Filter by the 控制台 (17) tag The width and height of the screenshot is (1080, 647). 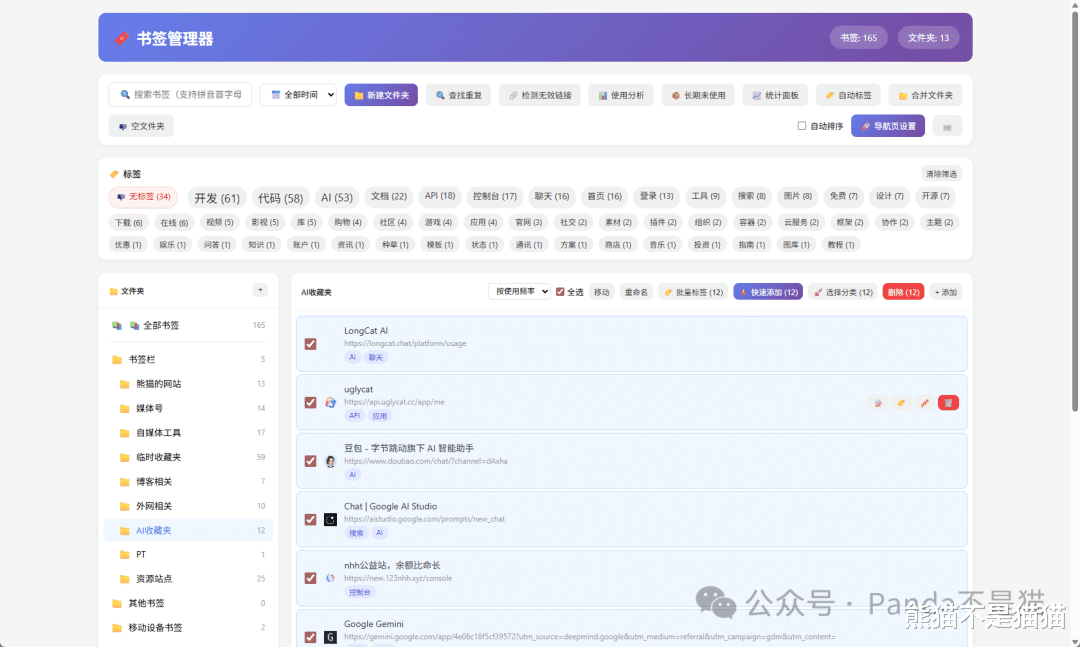coord(495,196)
